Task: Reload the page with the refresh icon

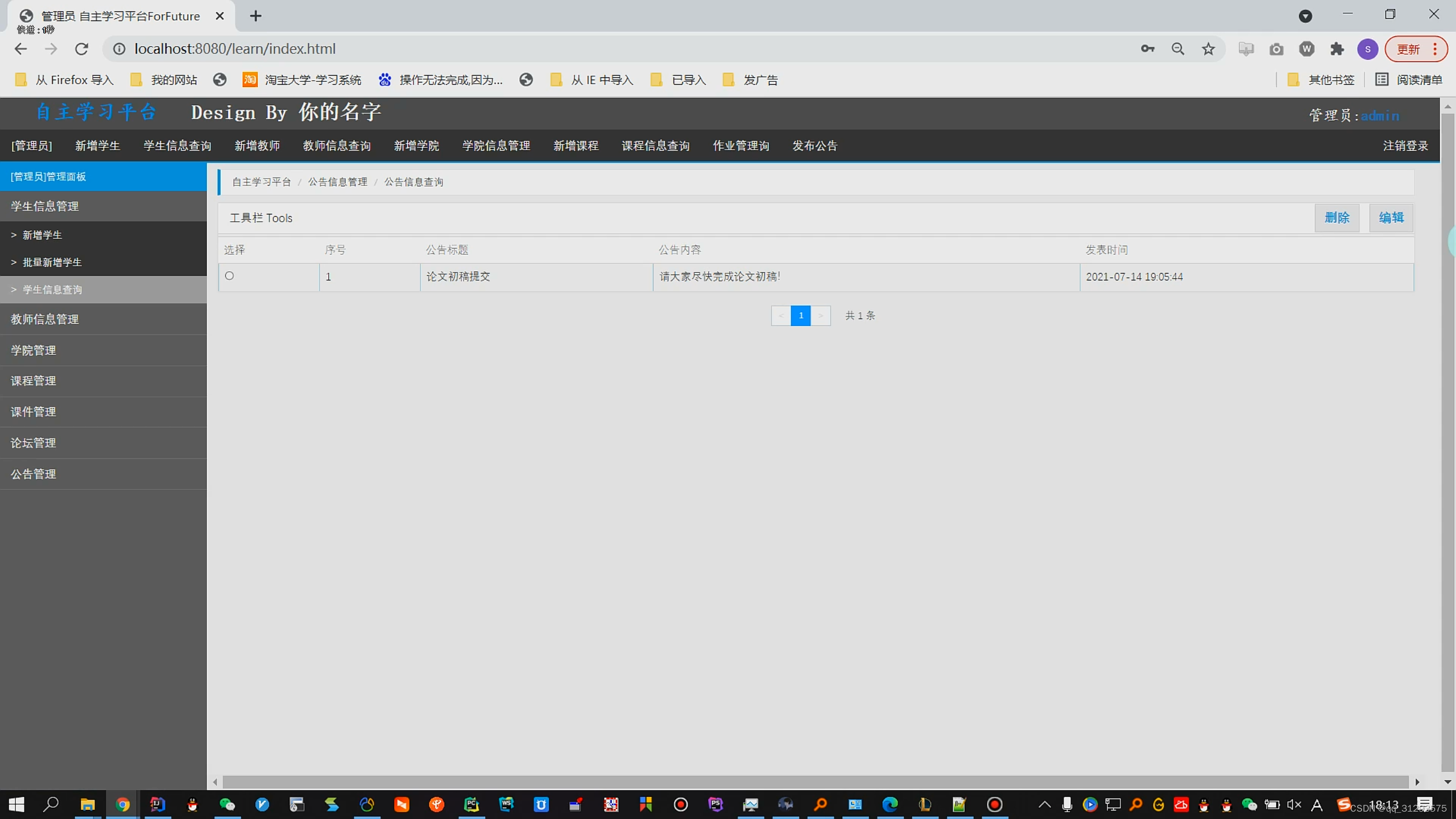Action: (81, 49)
